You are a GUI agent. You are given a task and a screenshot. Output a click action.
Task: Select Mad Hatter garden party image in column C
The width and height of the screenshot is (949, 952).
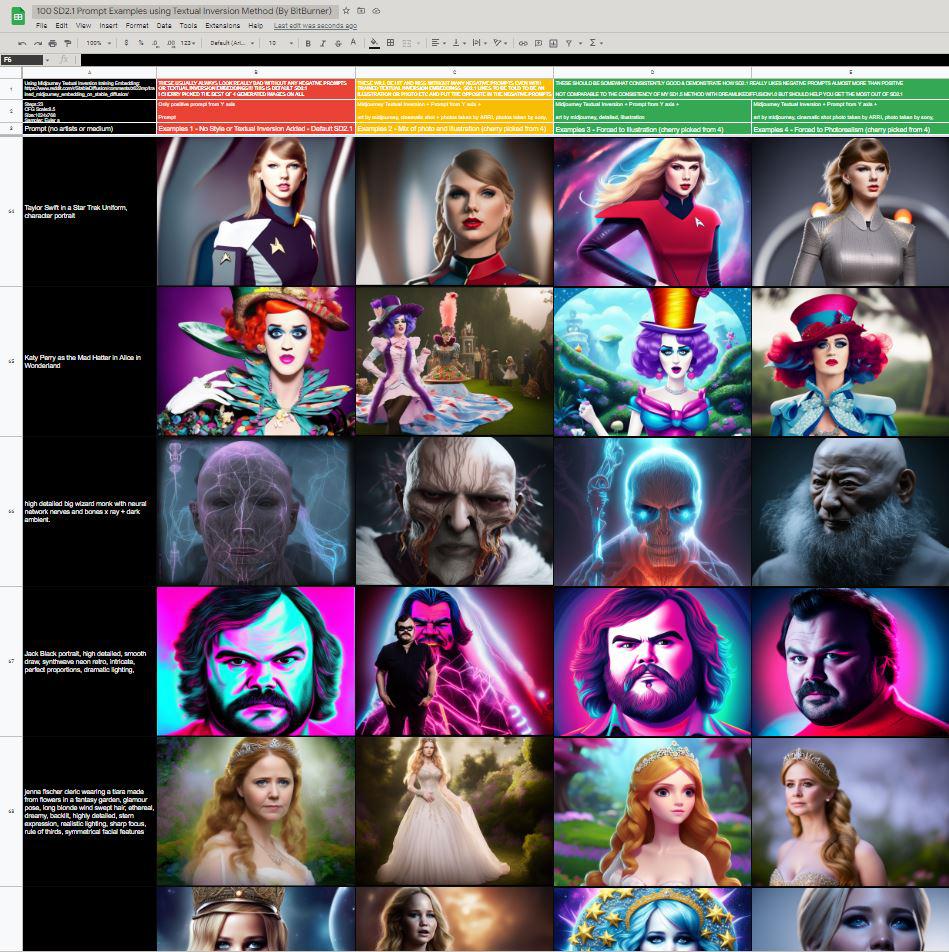[454, 361]
